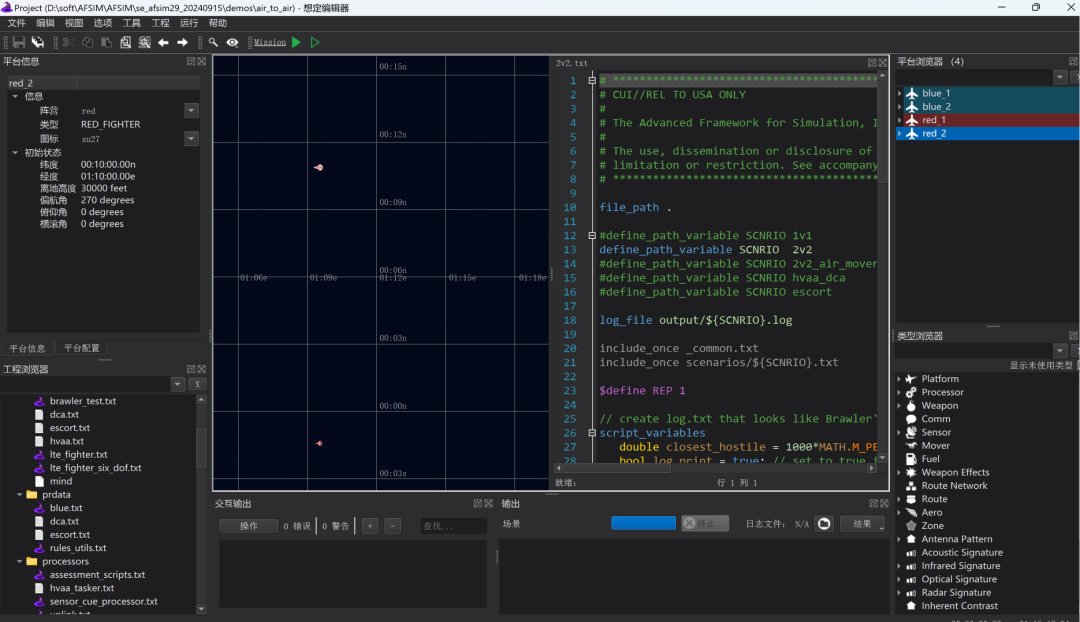Click the Processor type icon
The height and width of the screenshot is (622, 1080).
911,393
